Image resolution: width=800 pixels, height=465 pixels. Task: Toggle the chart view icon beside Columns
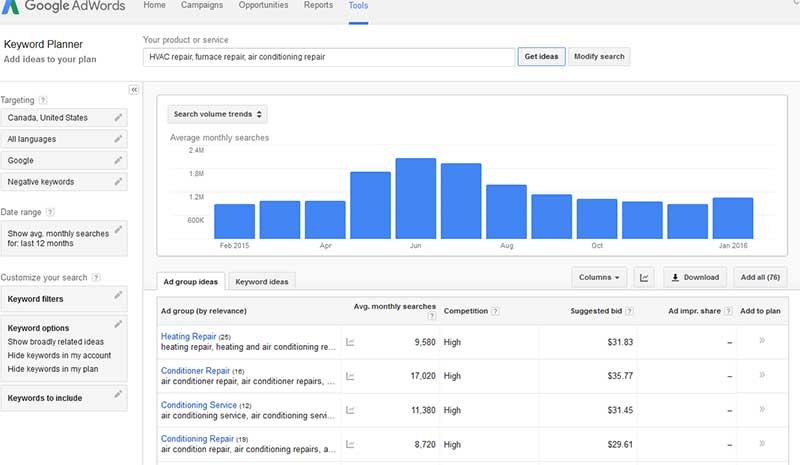644,278
